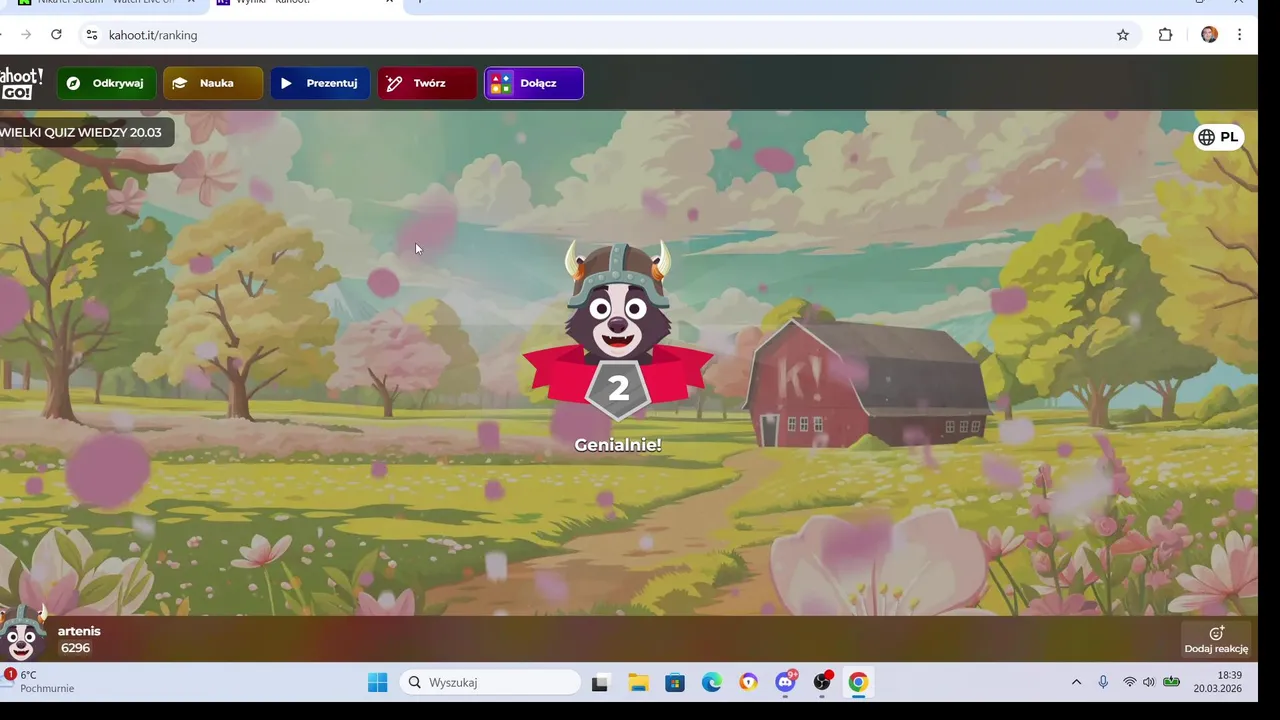Screen dimensions: 1280x720
Task: Open the Discord taskbar icon
Action: [x=786, y=682]
